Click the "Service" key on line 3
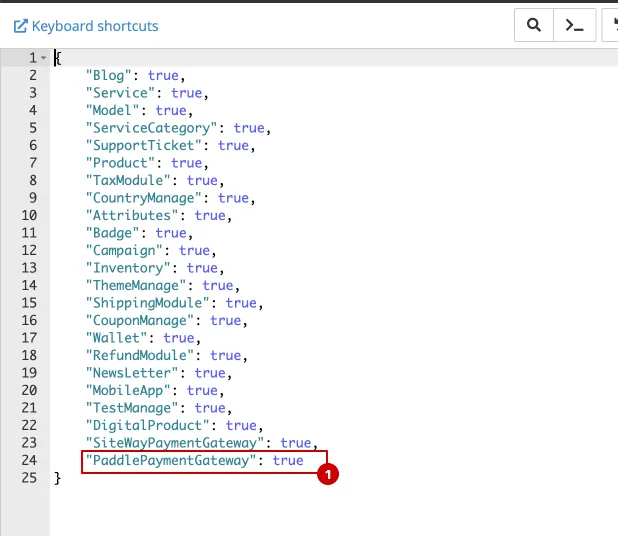This screenshot has height=536, width=618. pyautogui.click(x=121, y=93)
